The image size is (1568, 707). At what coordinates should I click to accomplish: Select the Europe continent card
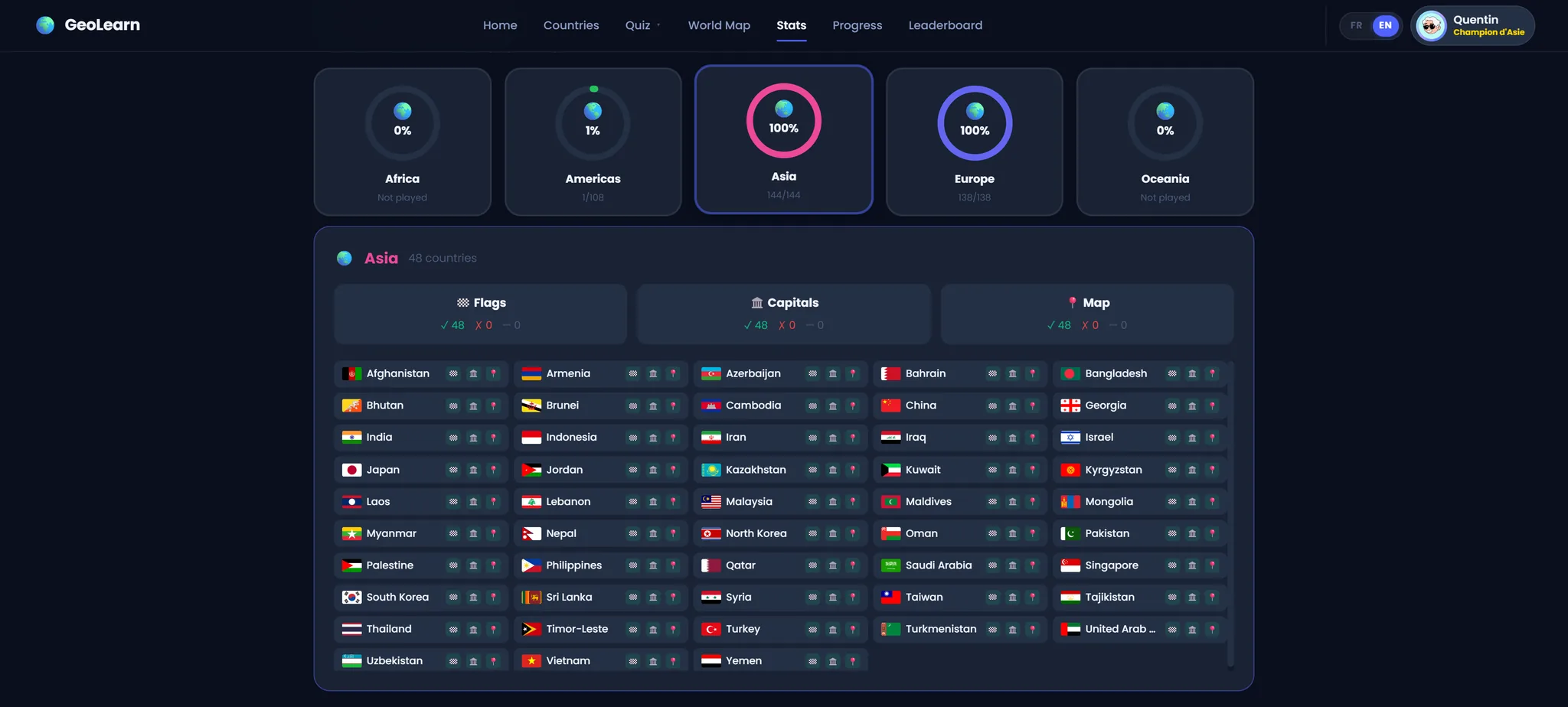tap(974, 142)
